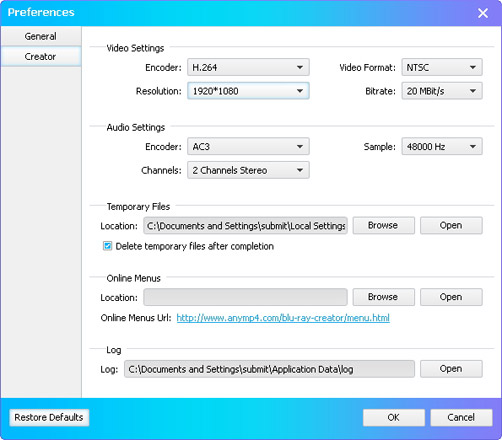Open the Online Menus location folder
Image resolution: width=502 pixels, height=440 pixels.
tap(451, 297)
